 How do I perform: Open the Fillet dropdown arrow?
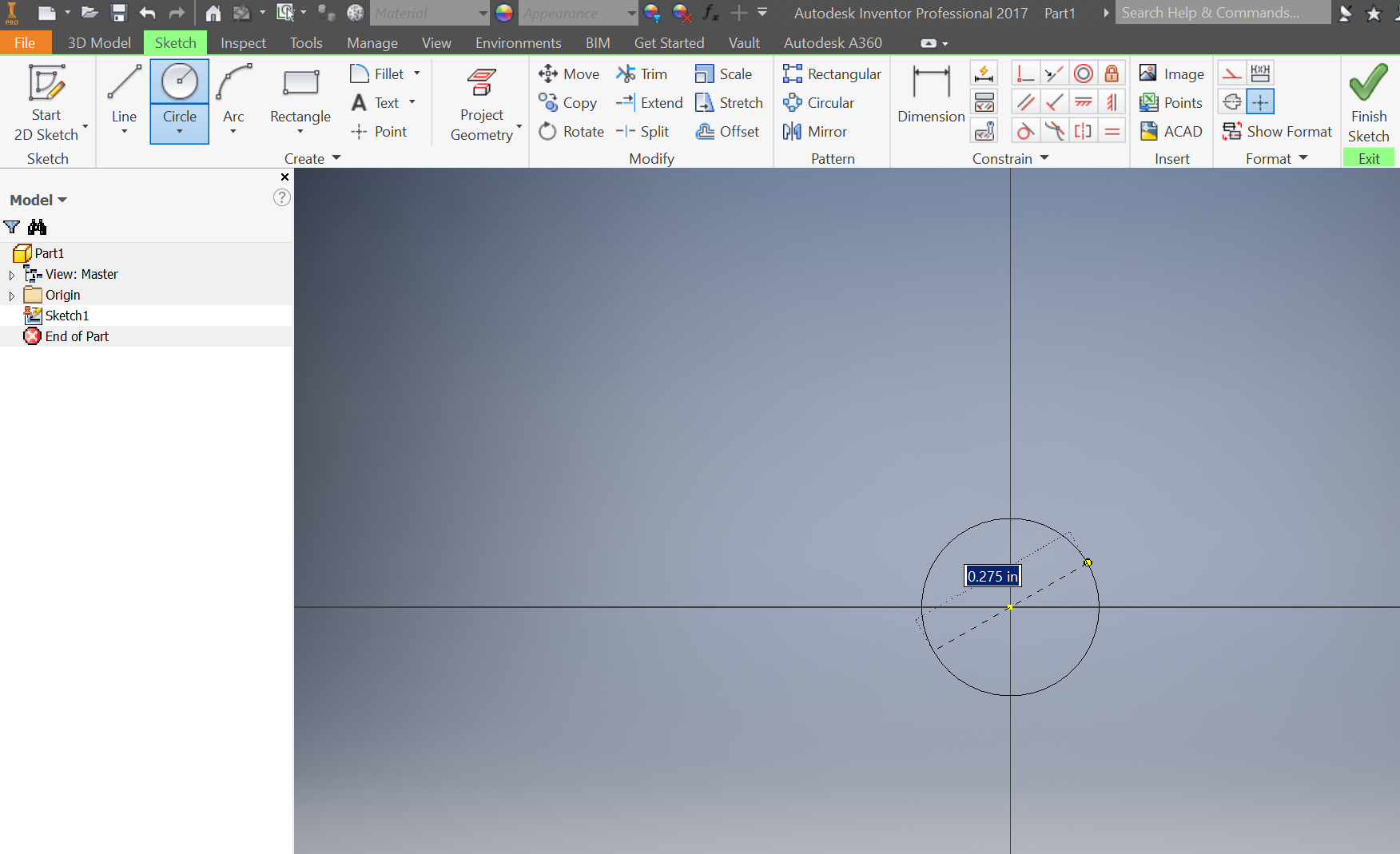point(416,73)
